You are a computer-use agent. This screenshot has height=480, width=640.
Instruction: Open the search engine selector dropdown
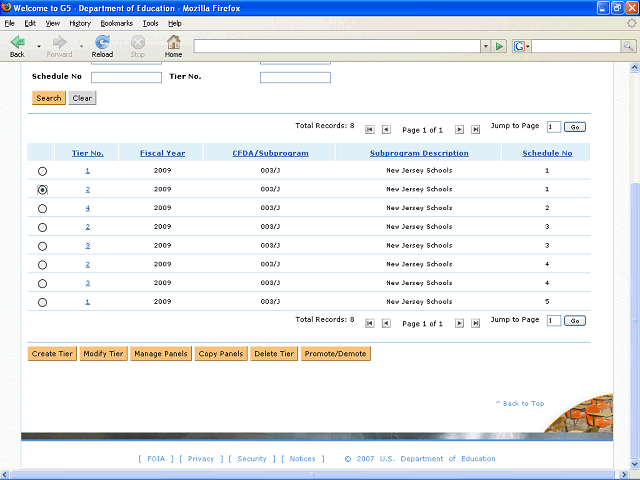(521, 46)
